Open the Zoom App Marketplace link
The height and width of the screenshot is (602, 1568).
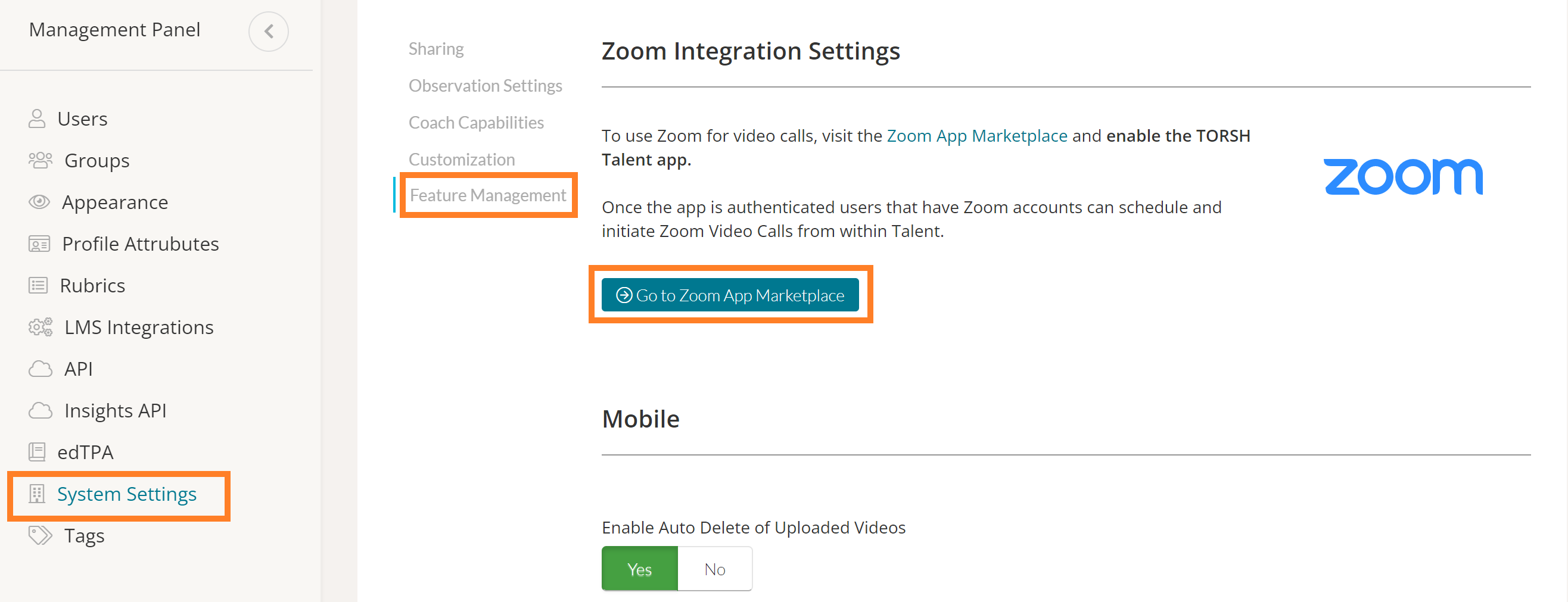(x=976, y=135)
